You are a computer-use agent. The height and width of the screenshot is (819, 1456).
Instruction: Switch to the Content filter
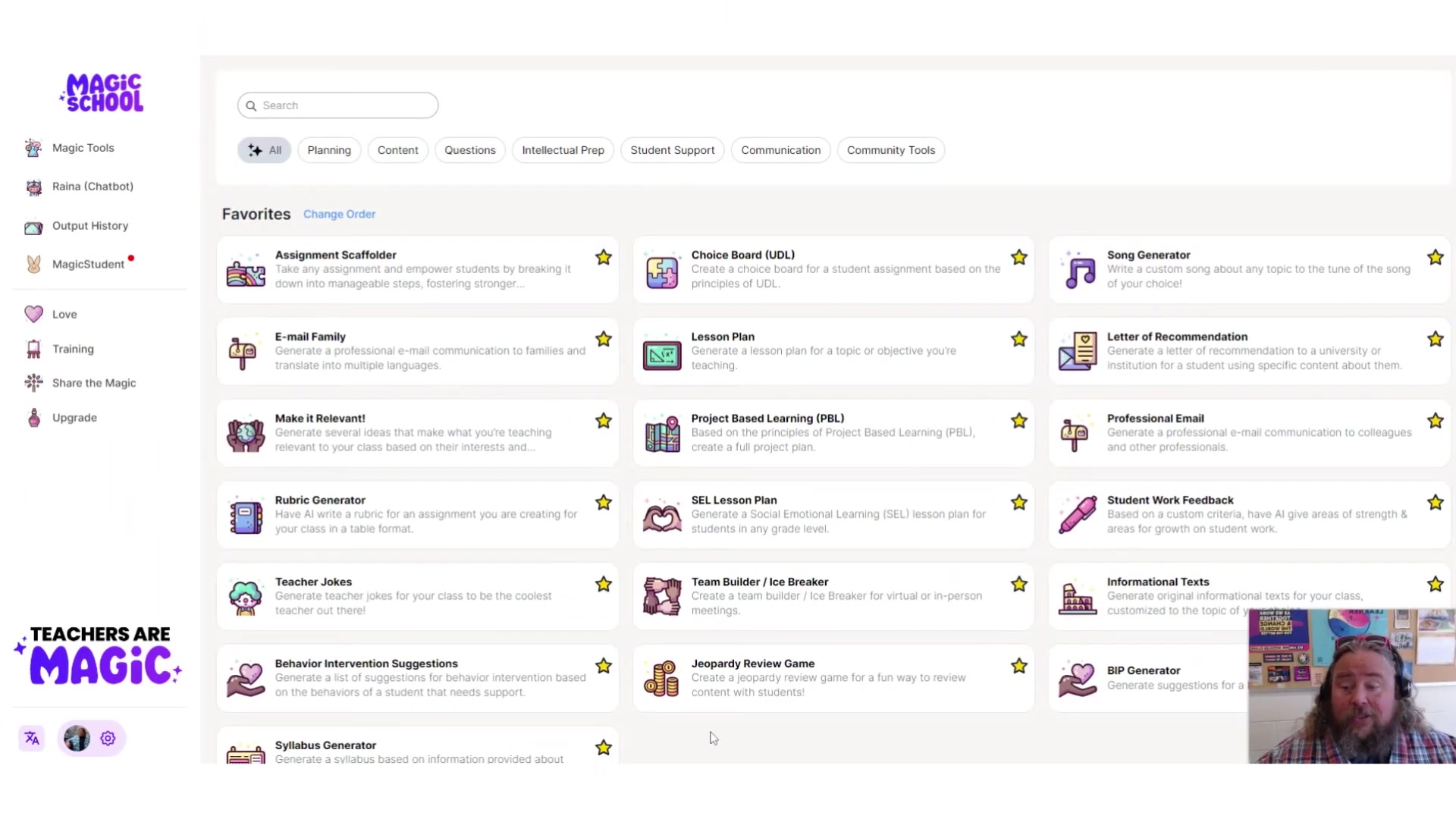click(x=398, y=150)
